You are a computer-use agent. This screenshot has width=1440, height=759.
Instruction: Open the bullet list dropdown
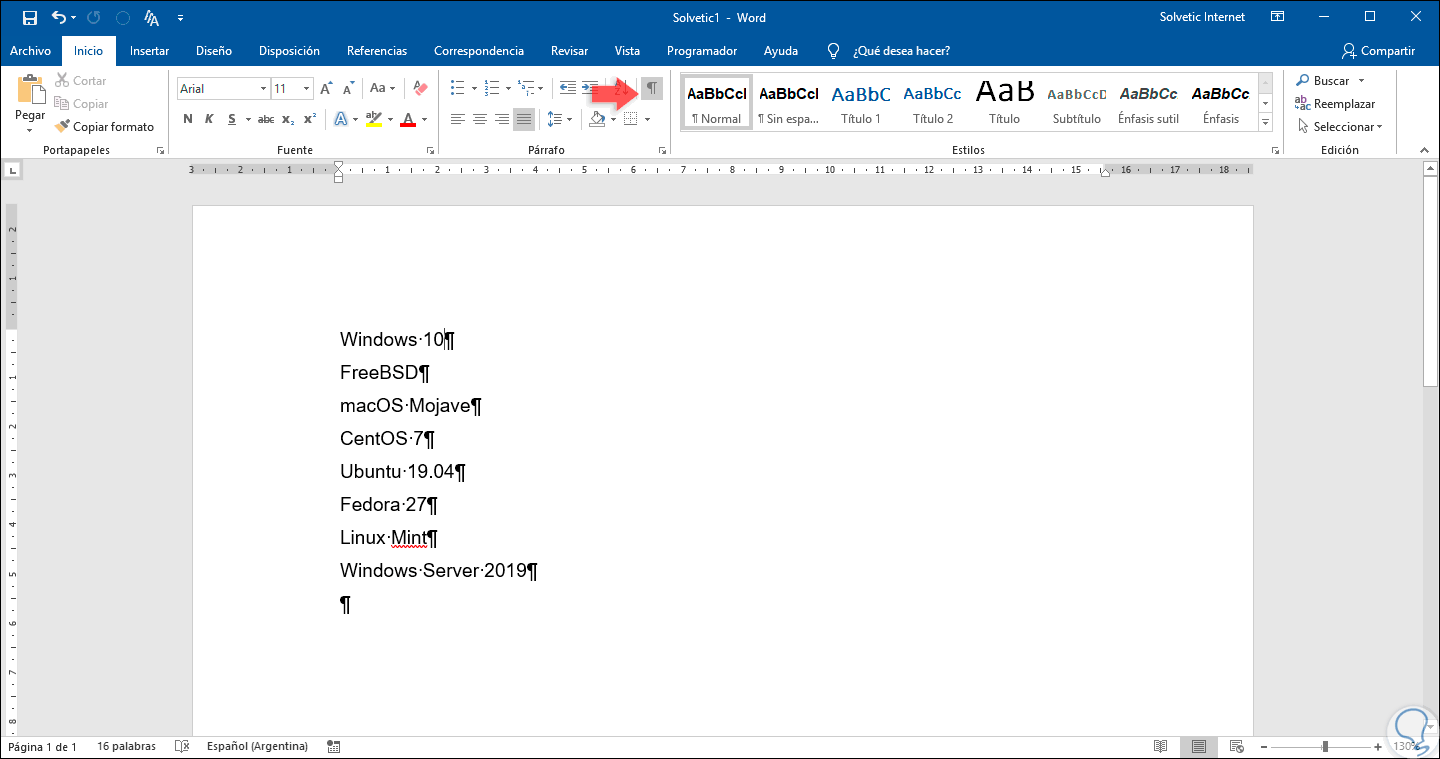[x=473, y=88]
